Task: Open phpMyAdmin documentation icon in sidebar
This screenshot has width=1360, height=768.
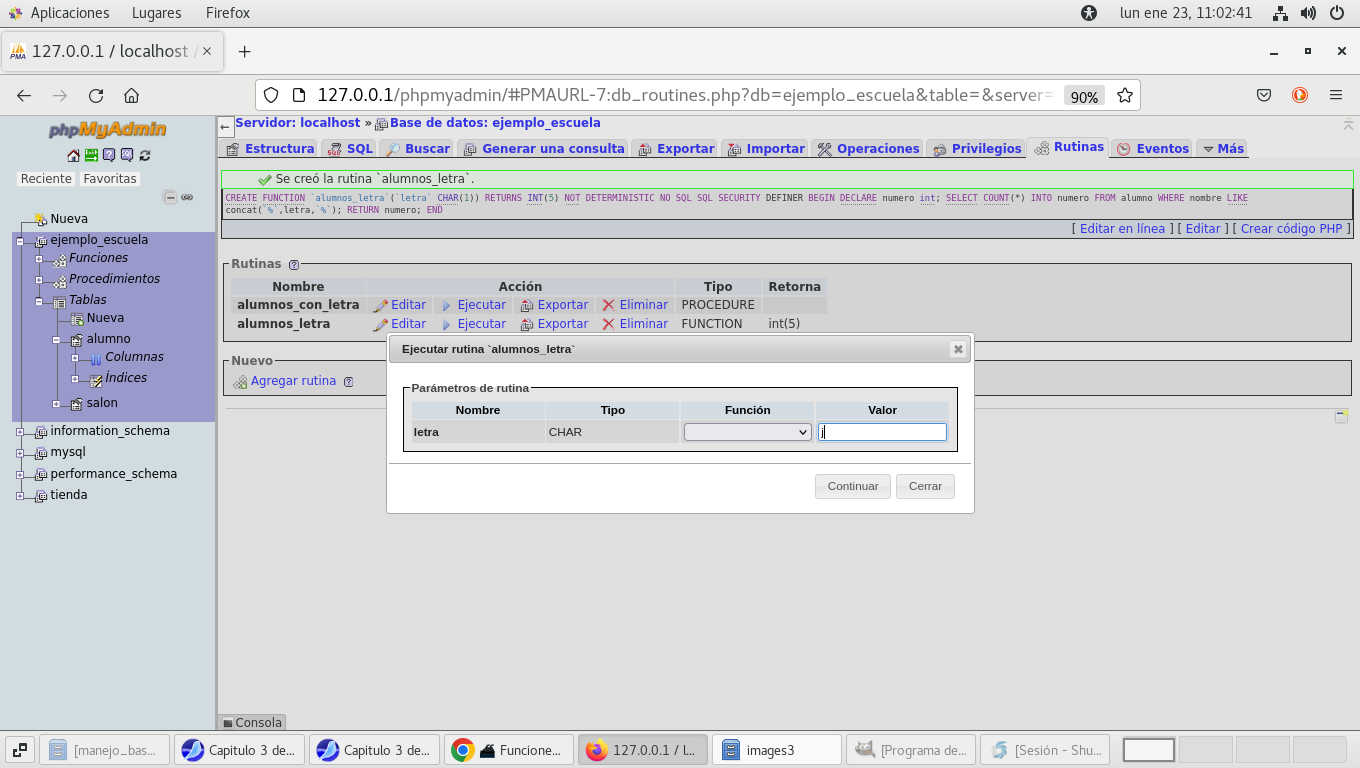Action: [109, 155]
